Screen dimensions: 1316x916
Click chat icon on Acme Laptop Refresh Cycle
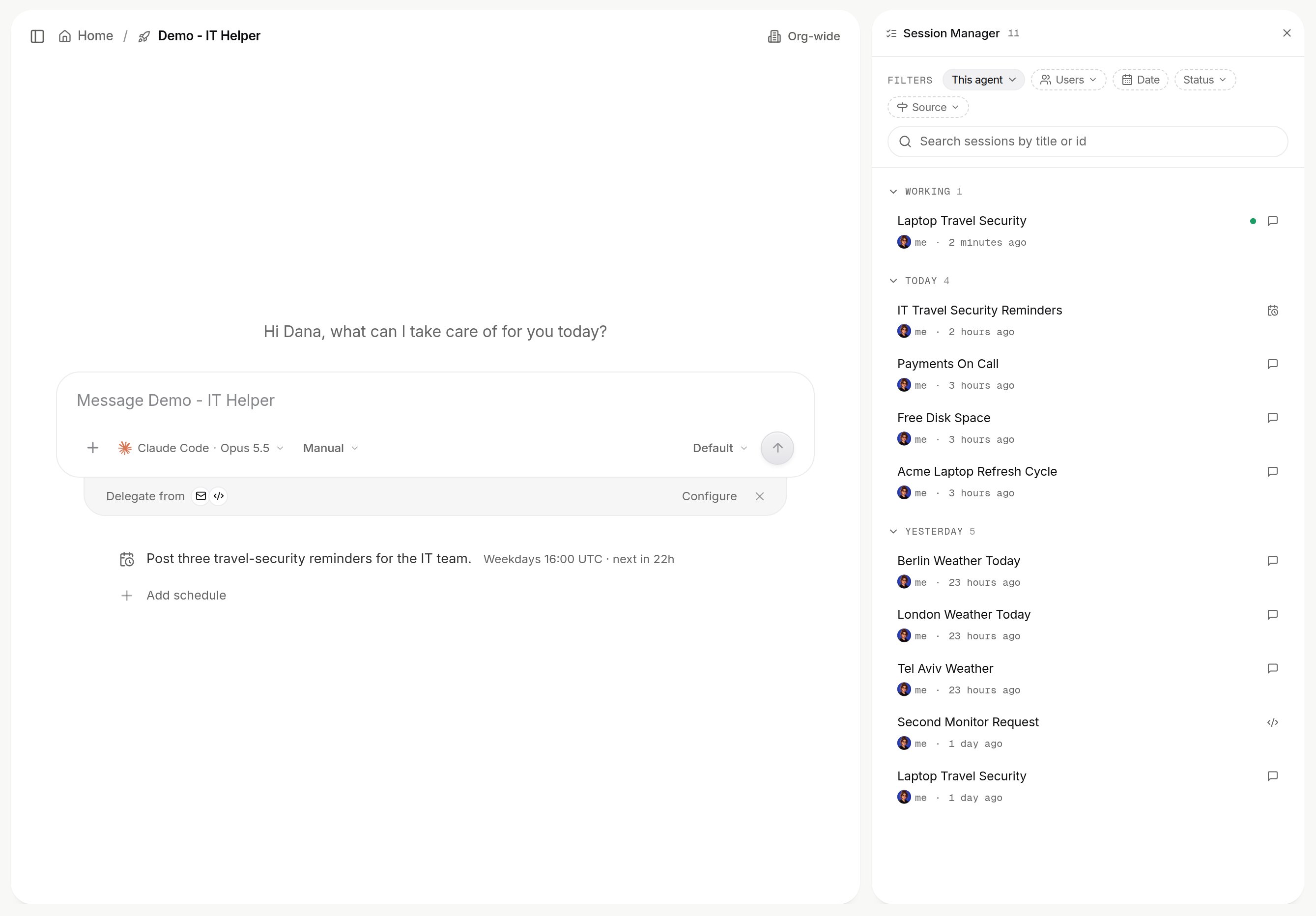pyautogui.click(x=1272, y=472)
